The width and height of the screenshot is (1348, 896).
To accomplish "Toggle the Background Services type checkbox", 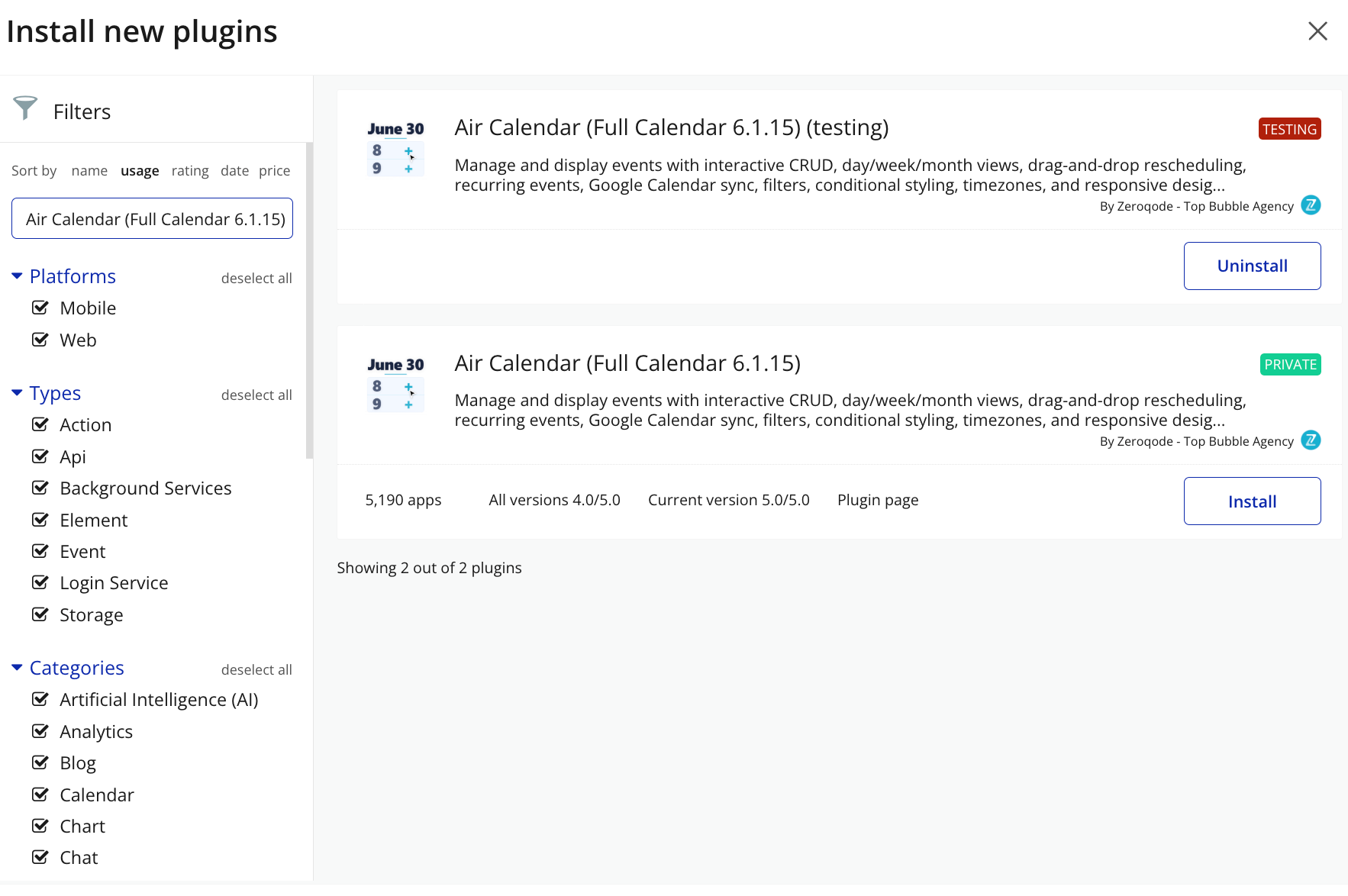I will [x=40, y=488].
